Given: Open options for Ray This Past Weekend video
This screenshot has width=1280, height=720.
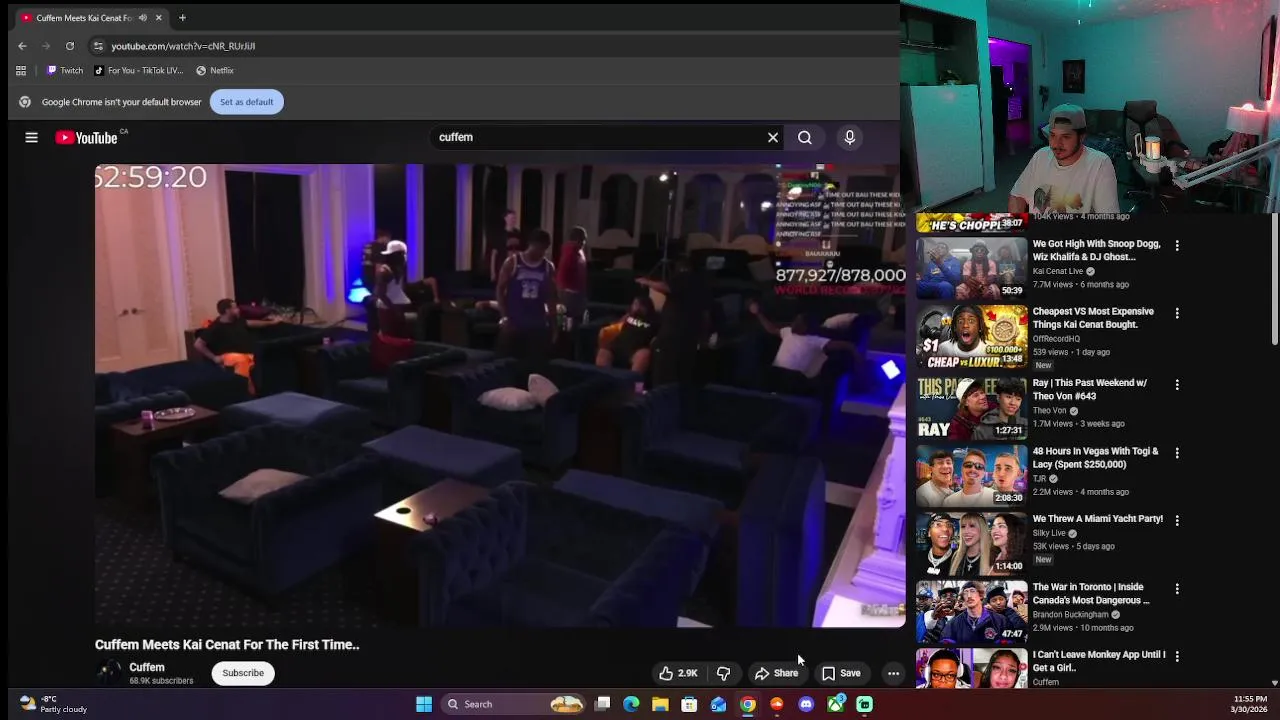Looking at the screenshot, I should pos(1177,384).
